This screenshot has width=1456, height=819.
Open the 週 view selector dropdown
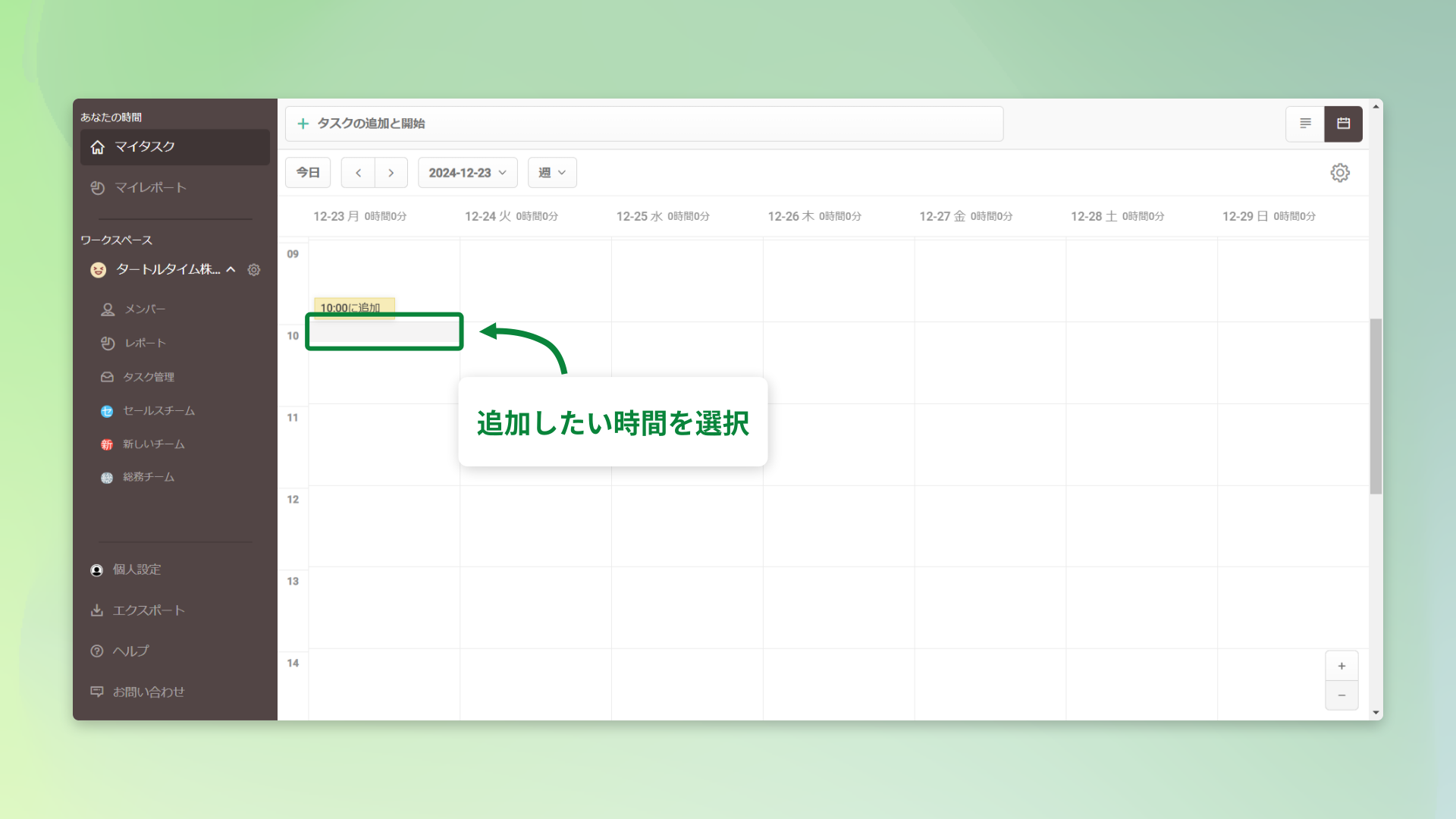[x=551, y=172]
